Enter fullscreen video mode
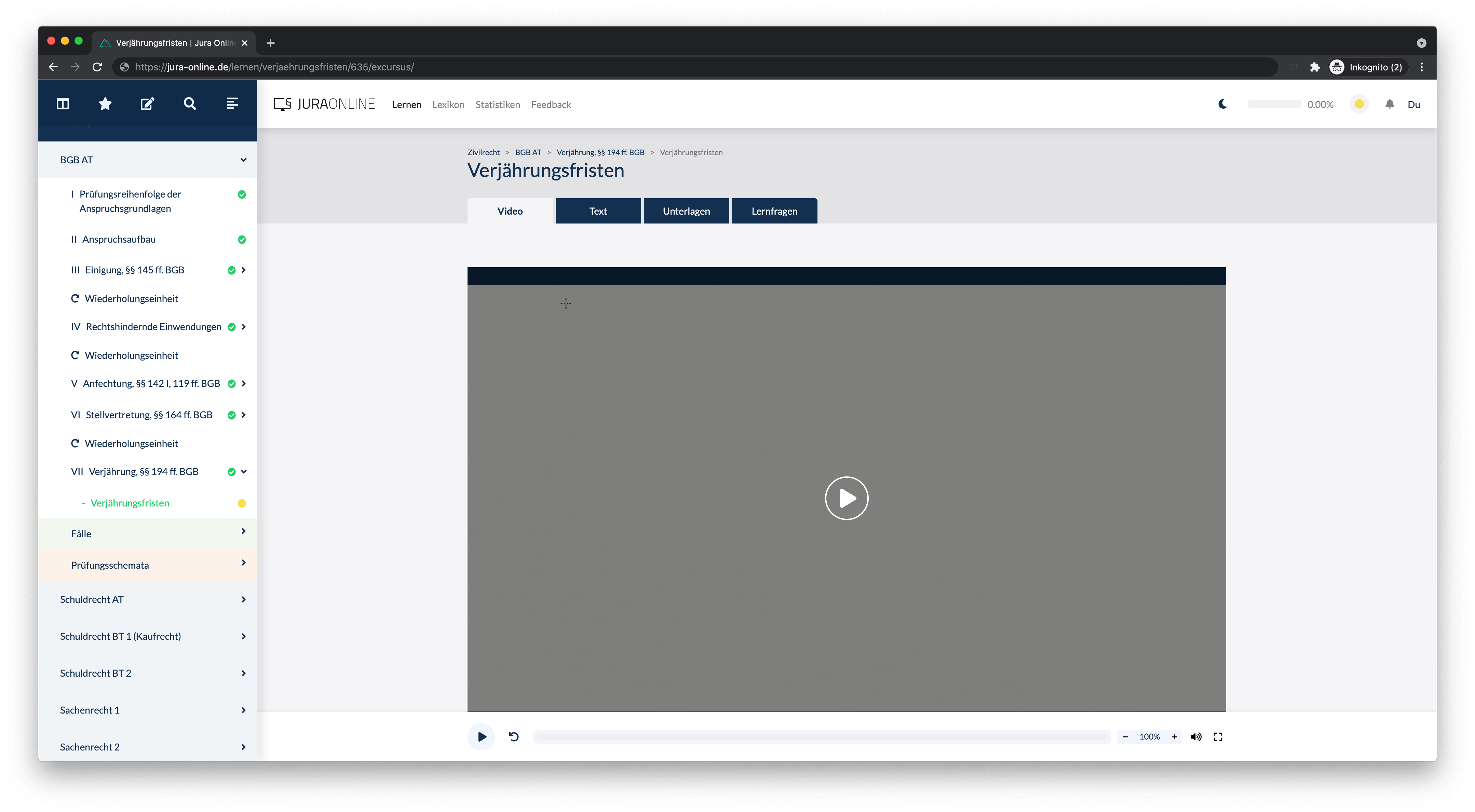This screenshot has width=1475, height=812. [x=1218, y=736]
